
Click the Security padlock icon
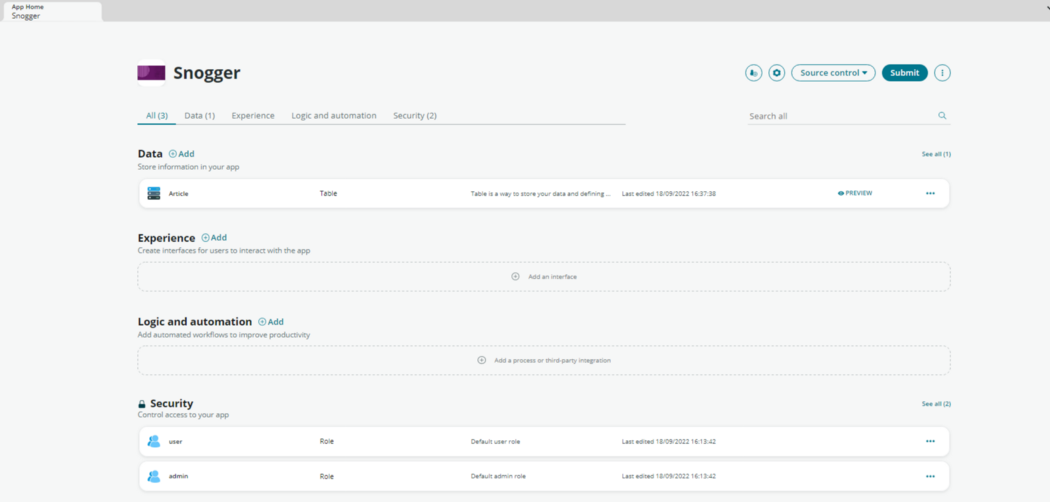click(141, 404)
